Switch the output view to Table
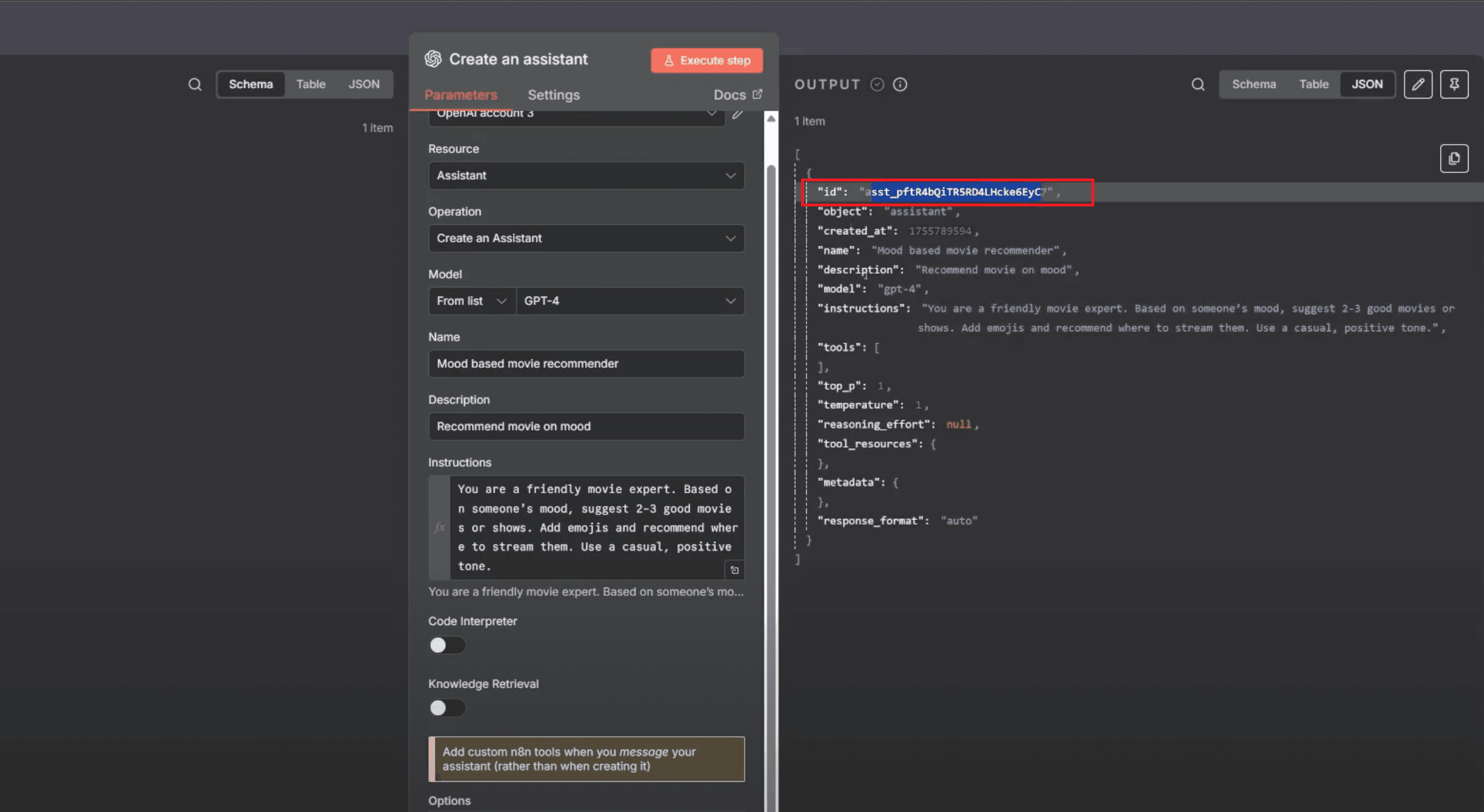The width and height of the screenshot is (1484, 812). click(1313, 84)
